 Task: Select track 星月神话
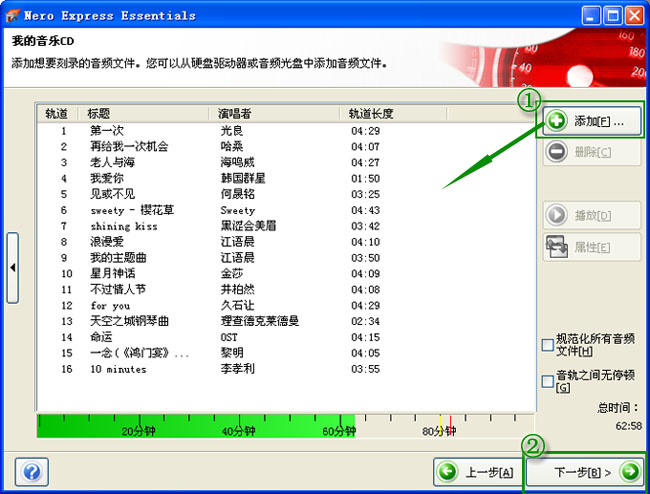[x=113, y=274]
